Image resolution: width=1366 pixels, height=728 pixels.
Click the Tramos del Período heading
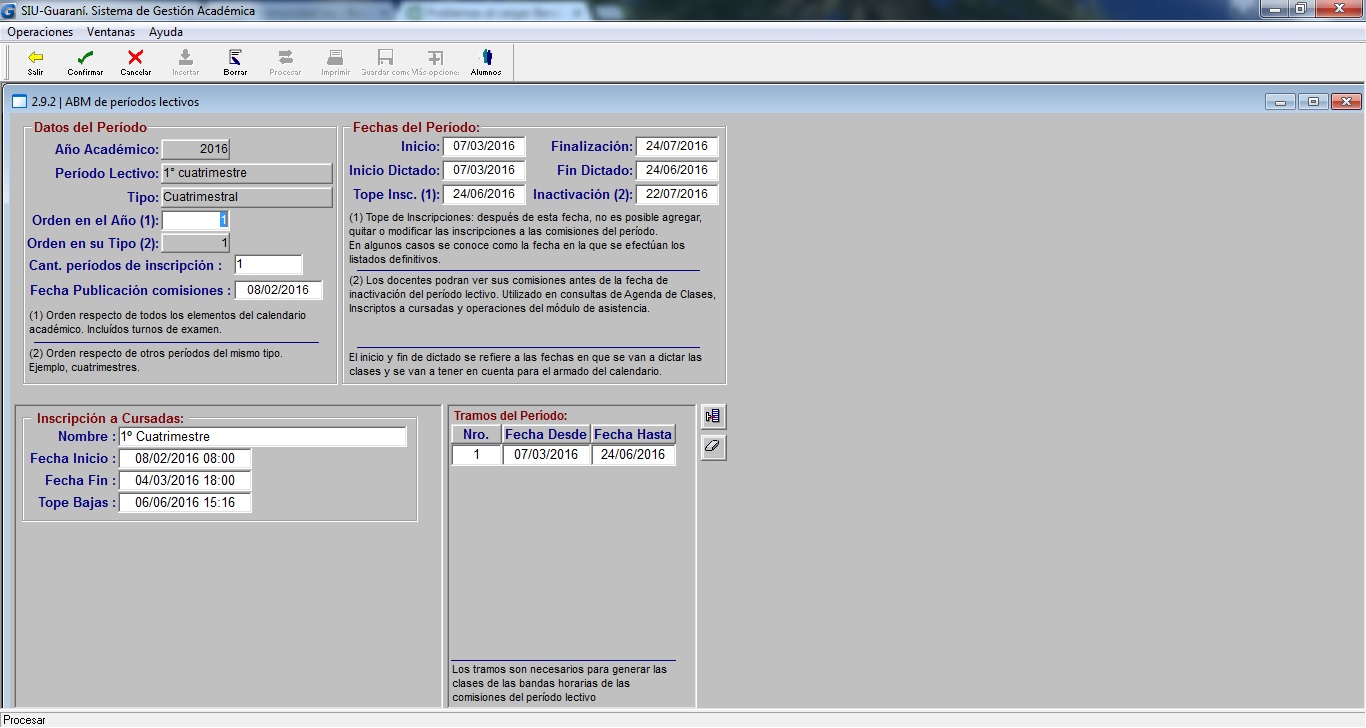click(510, 416)
